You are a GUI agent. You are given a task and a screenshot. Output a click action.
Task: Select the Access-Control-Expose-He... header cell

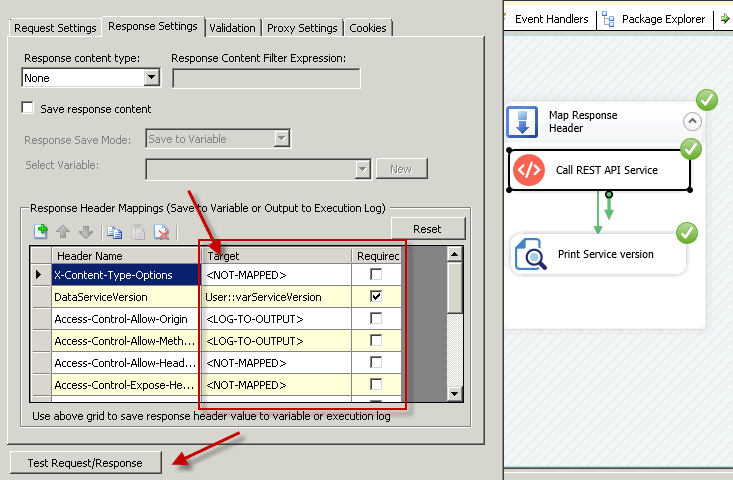click(x=126, y=385)
